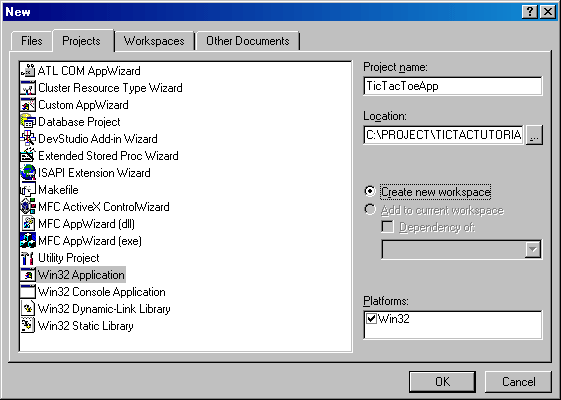
Task: Select the ATL COM AppWizard icon
Action: [x=28, y=71]
